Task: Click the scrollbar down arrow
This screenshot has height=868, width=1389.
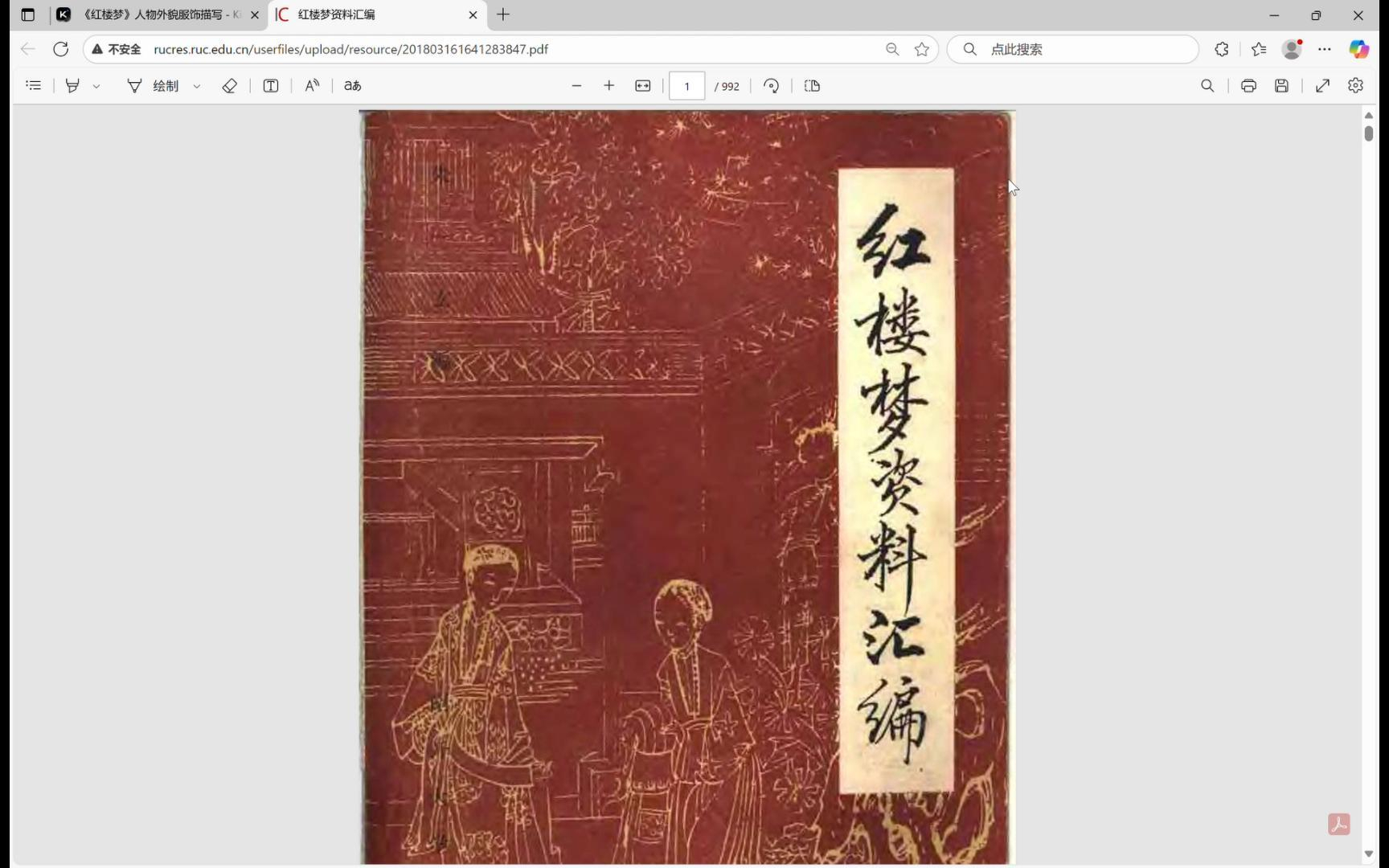Action: 1369,854
